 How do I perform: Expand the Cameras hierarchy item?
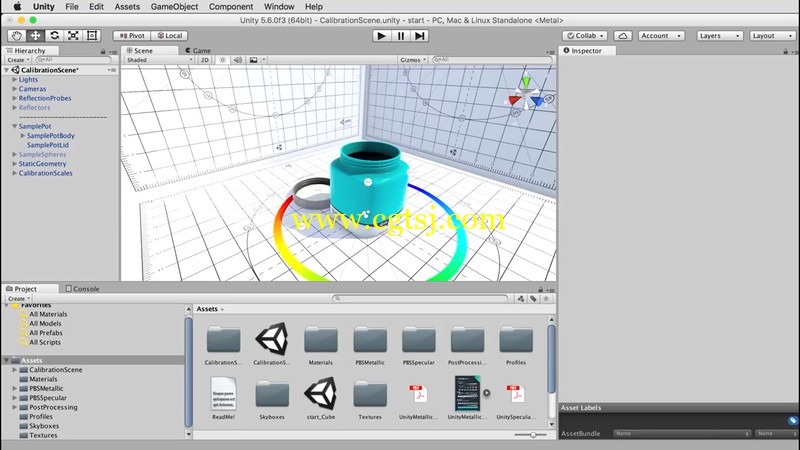tap(15, 89)
